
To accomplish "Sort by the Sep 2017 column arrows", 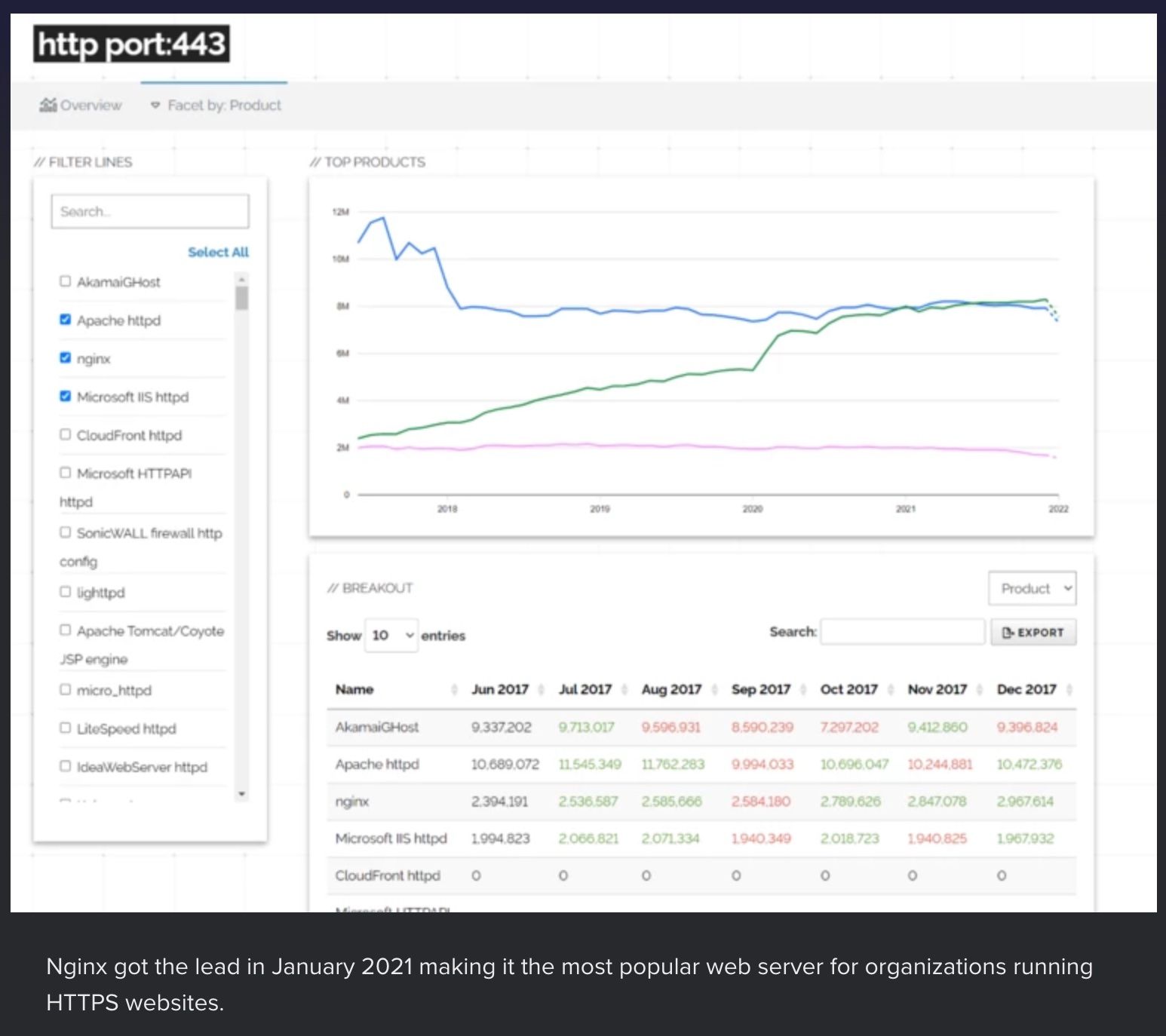I will point(803,690).
